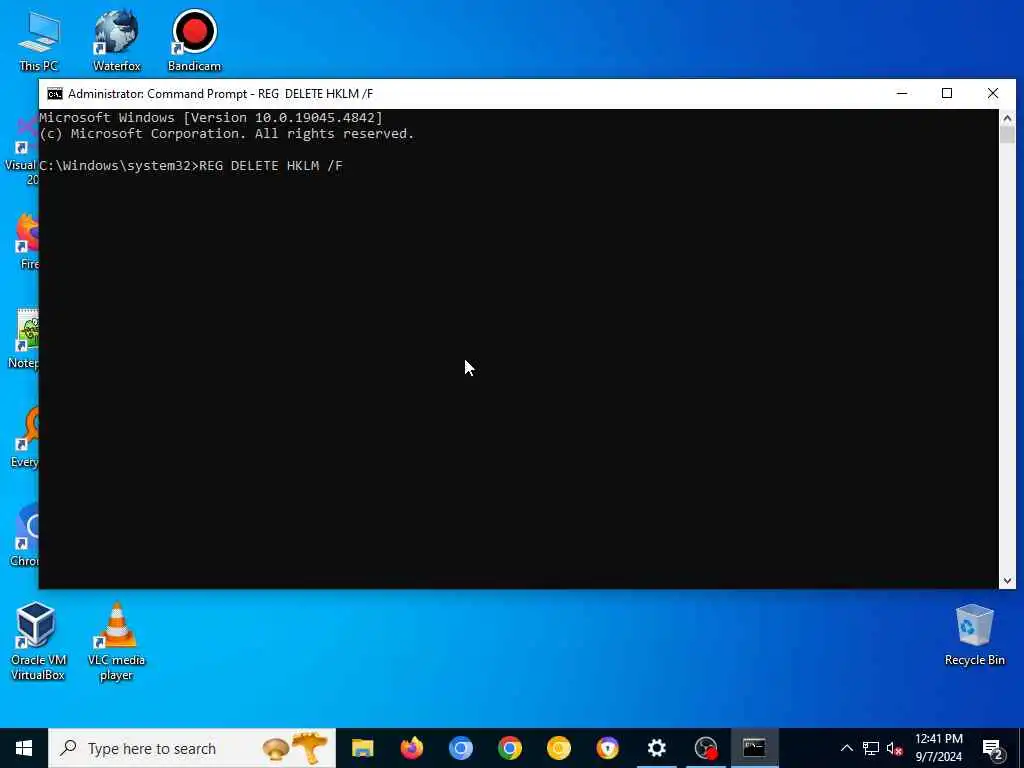This screenshot has width=1024, height=768.
Task: Open the notification center icon
Action: pyautogui.click(x=992, y=748)
